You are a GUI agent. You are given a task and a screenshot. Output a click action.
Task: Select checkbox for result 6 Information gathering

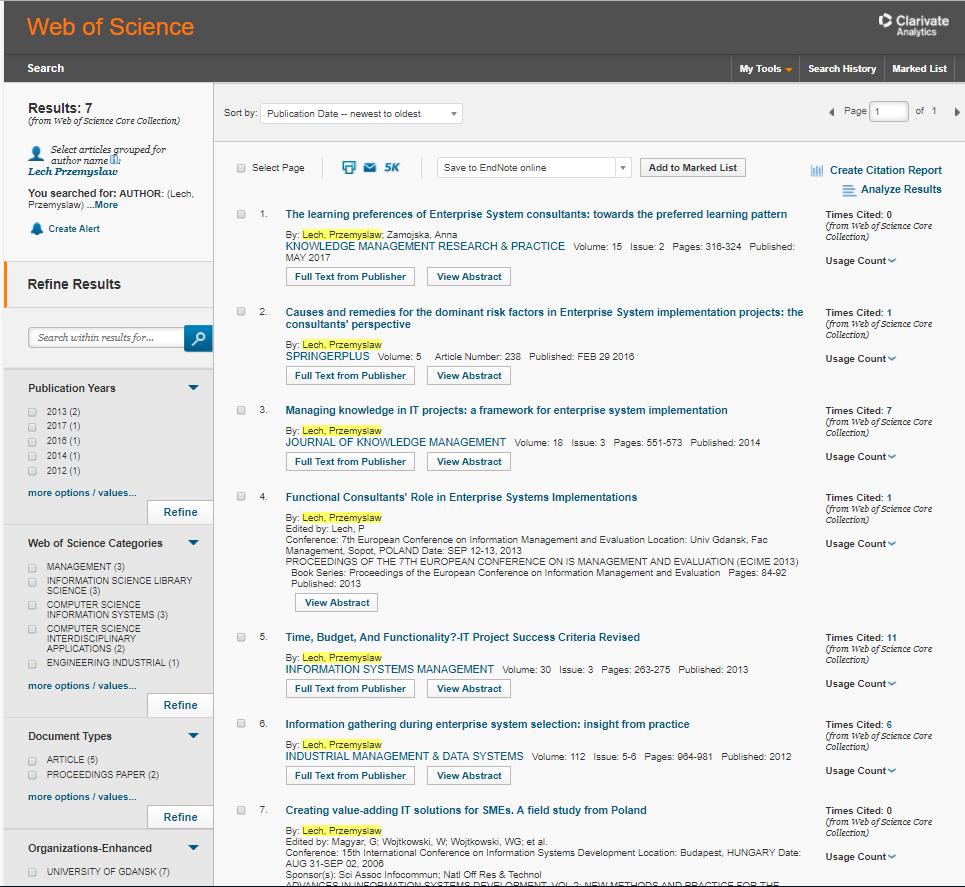(x=241, y=723)
